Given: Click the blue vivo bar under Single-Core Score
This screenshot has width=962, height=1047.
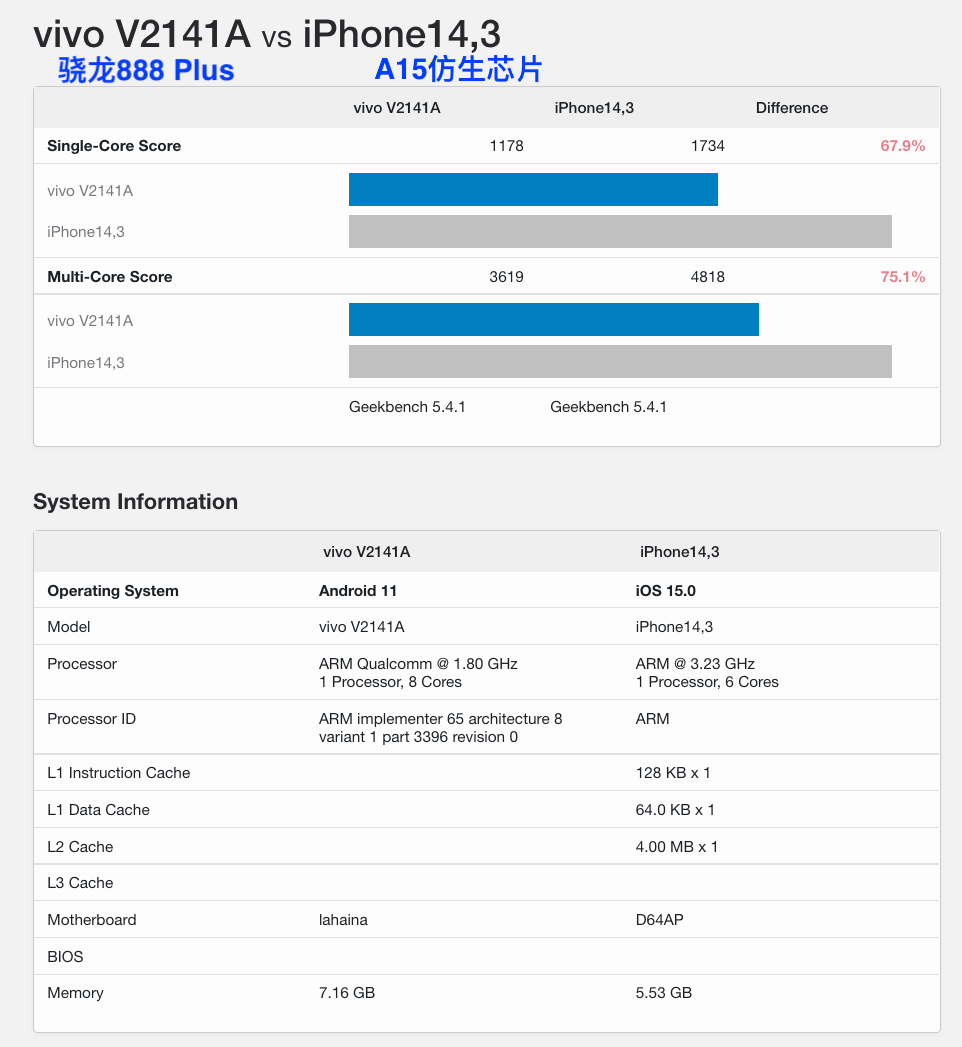Looking at the screenshot, I should (533, 190).
